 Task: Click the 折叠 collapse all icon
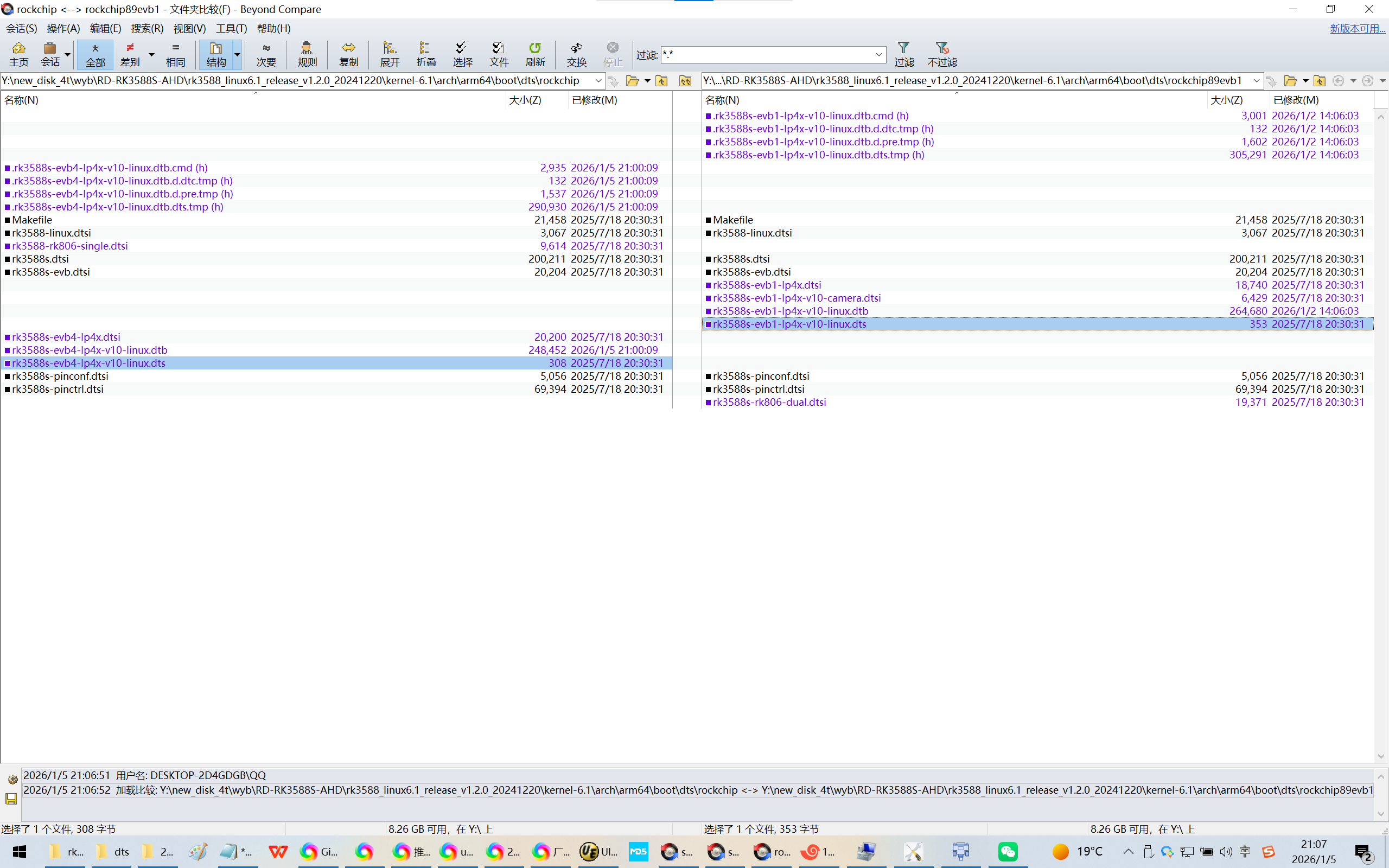(425, 54)
